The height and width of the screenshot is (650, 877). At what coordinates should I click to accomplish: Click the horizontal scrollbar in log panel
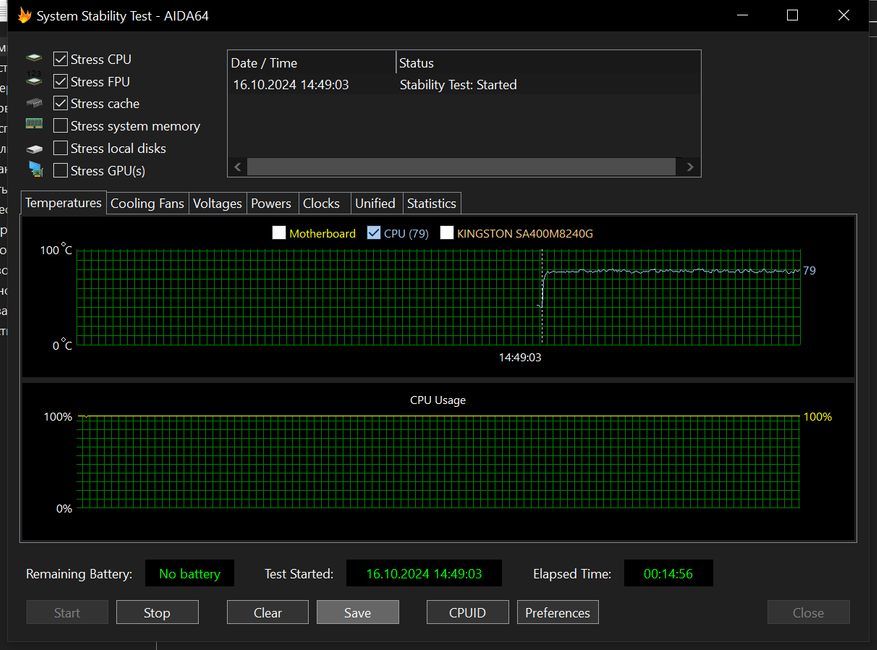coord(462,167)
